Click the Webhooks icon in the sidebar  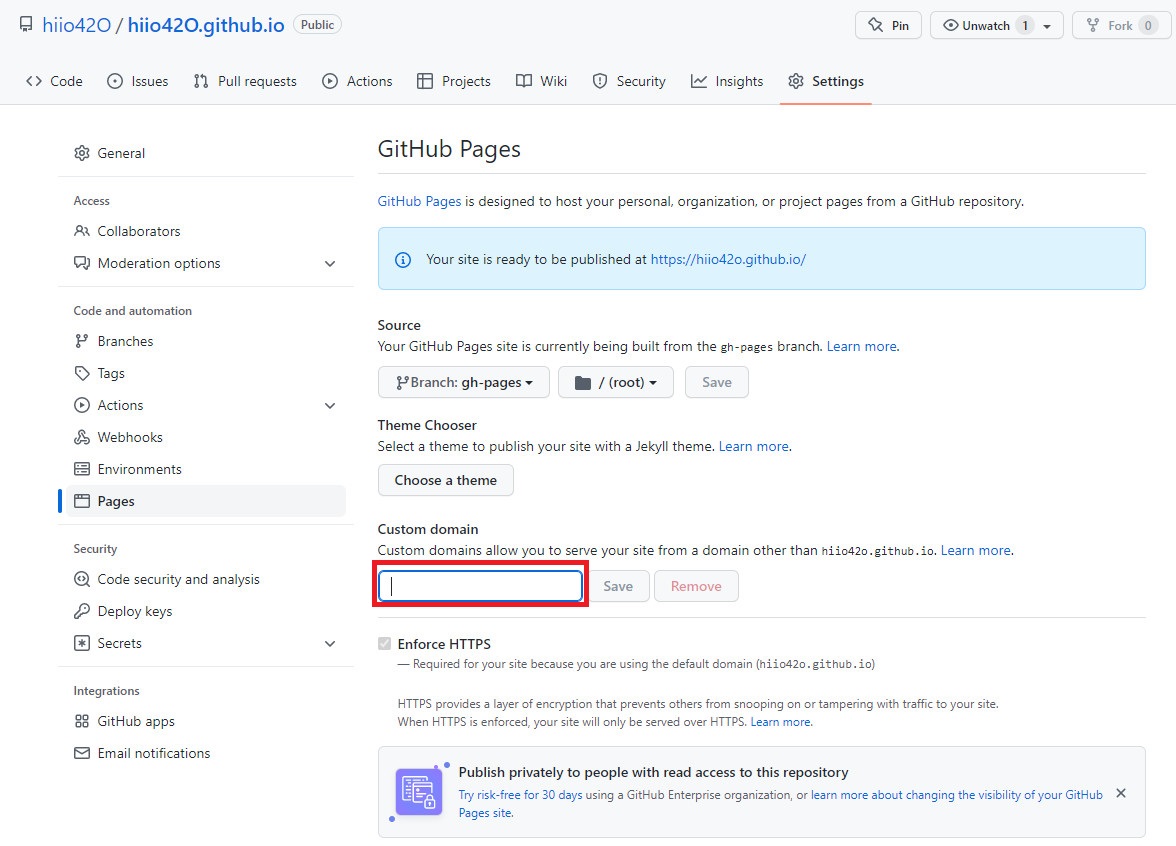coord(82,437)
